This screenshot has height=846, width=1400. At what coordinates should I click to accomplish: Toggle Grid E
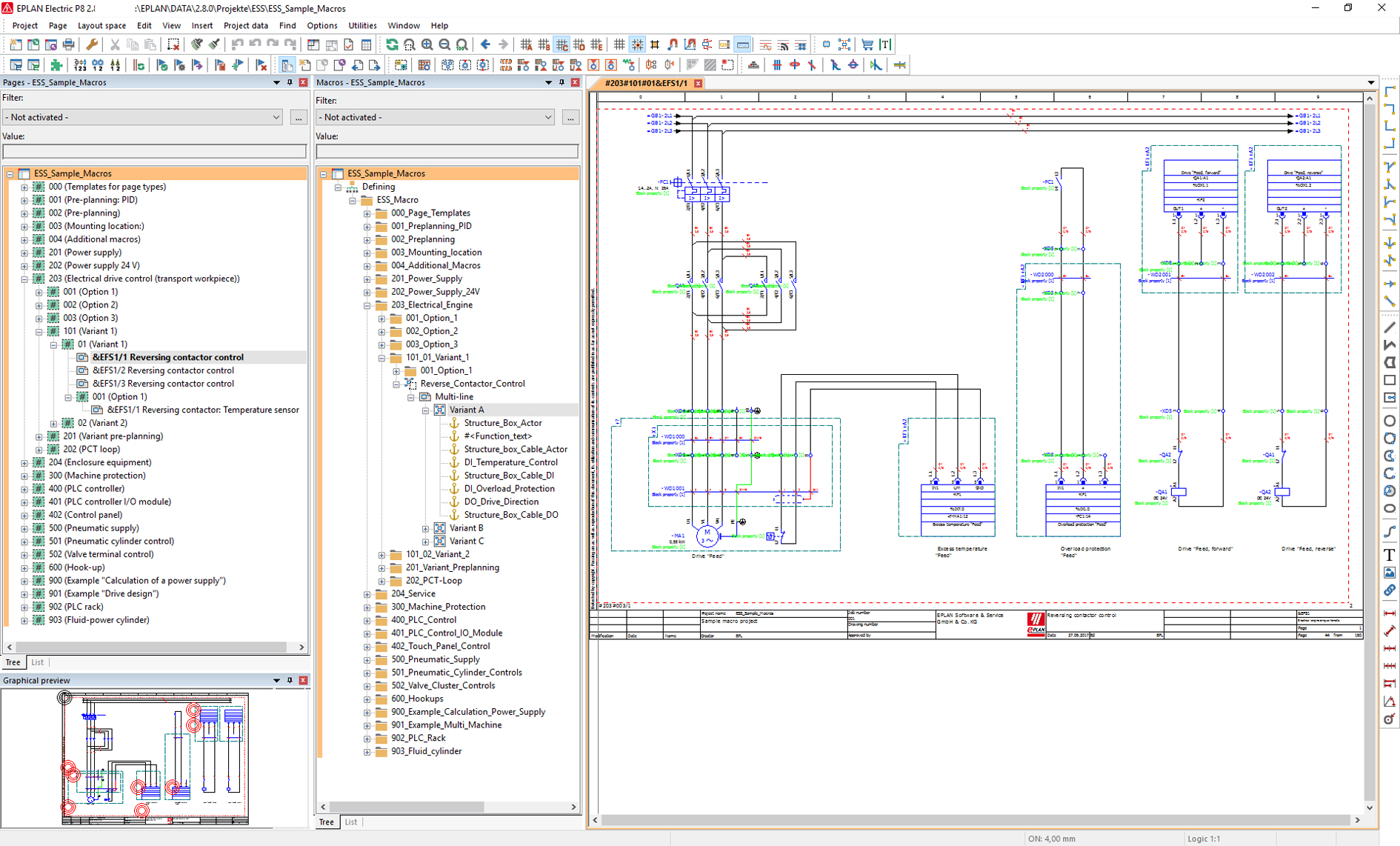click(x=596, y=45)
